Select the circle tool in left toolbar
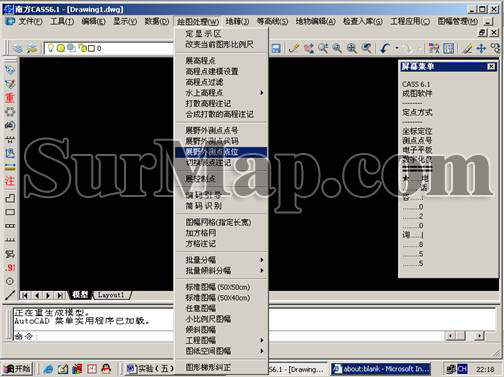Screen dimensions: 504x377 pos(10,281)
